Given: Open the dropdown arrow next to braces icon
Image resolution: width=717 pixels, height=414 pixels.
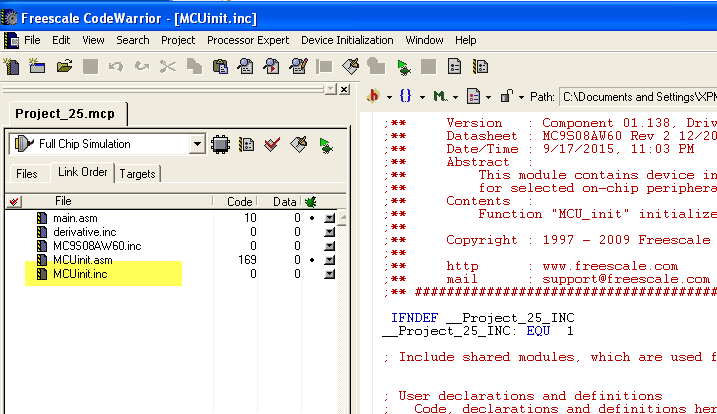Looking at the screenshot, I should click(x=422, y=97).
